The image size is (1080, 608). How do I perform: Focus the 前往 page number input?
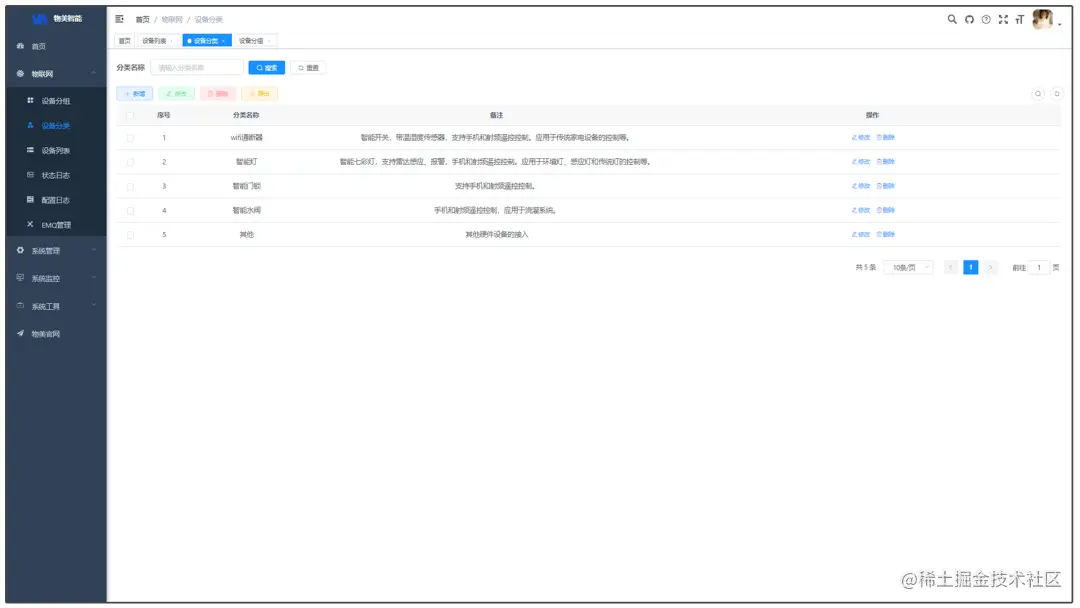click(x=1039, y=267)
